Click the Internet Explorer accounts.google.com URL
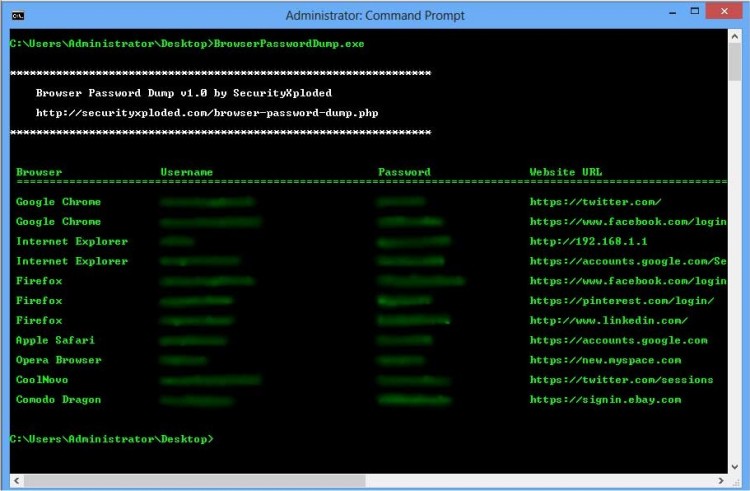The image size is (750, 491). click(628, 261)
